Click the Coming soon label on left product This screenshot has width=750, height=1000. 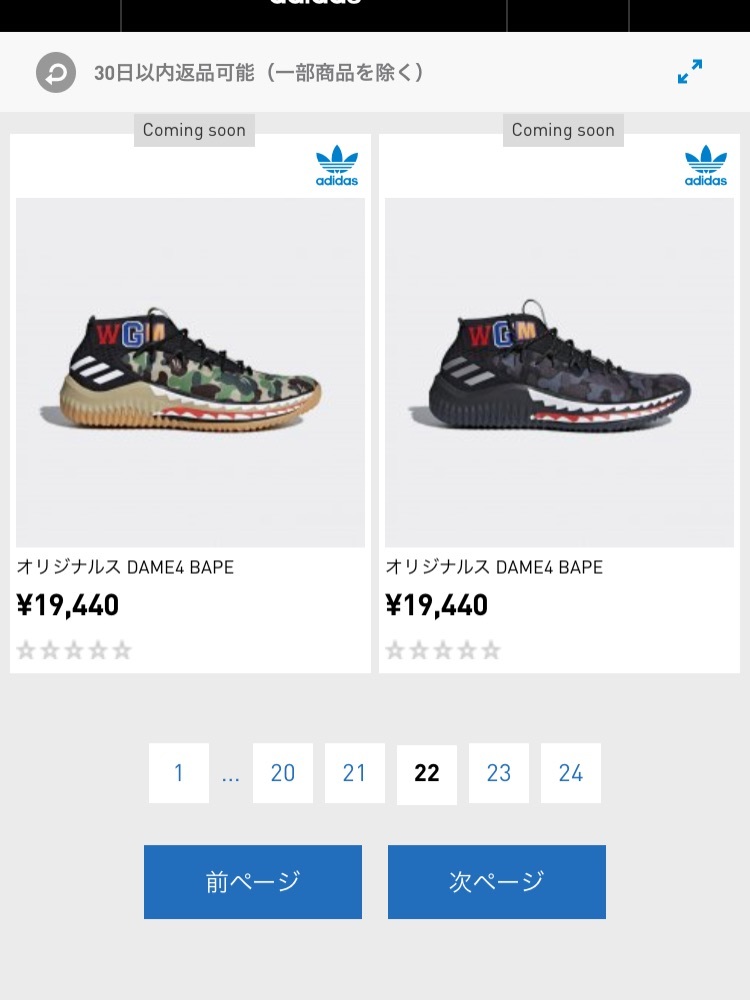point(195,130)
